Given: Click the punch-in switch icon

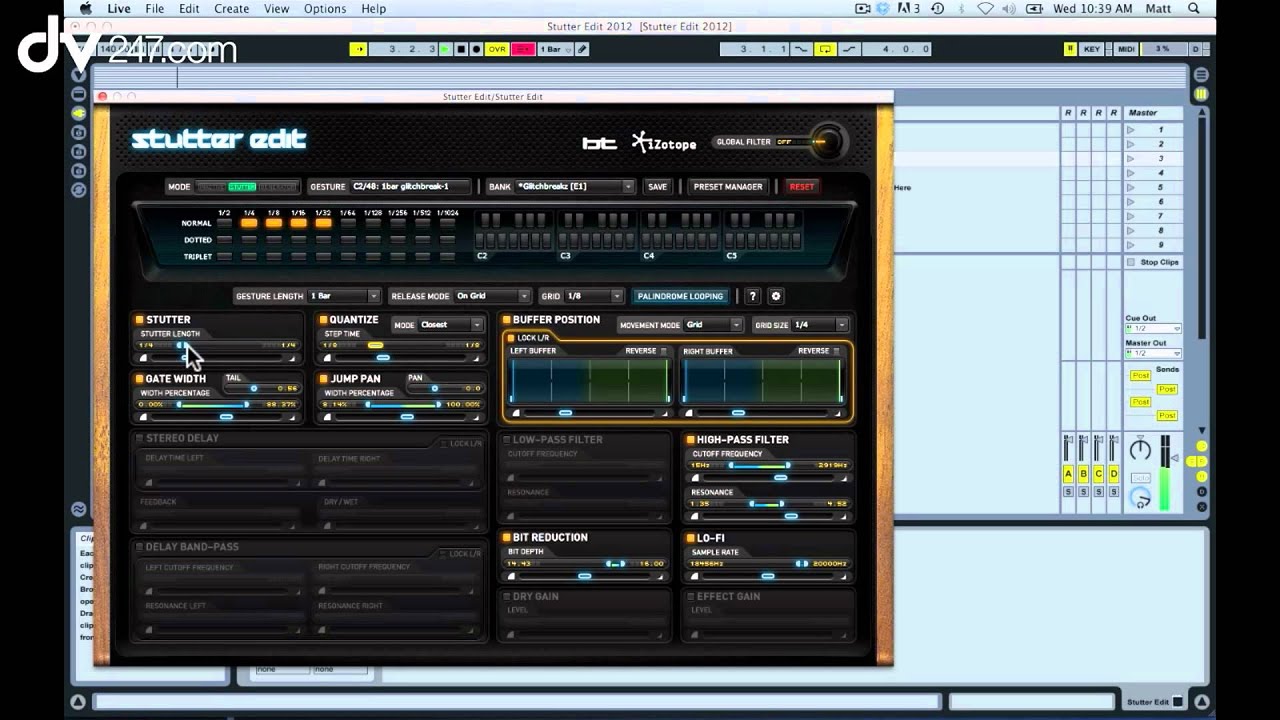Looking at the screenshot, I should pos(801,49).
